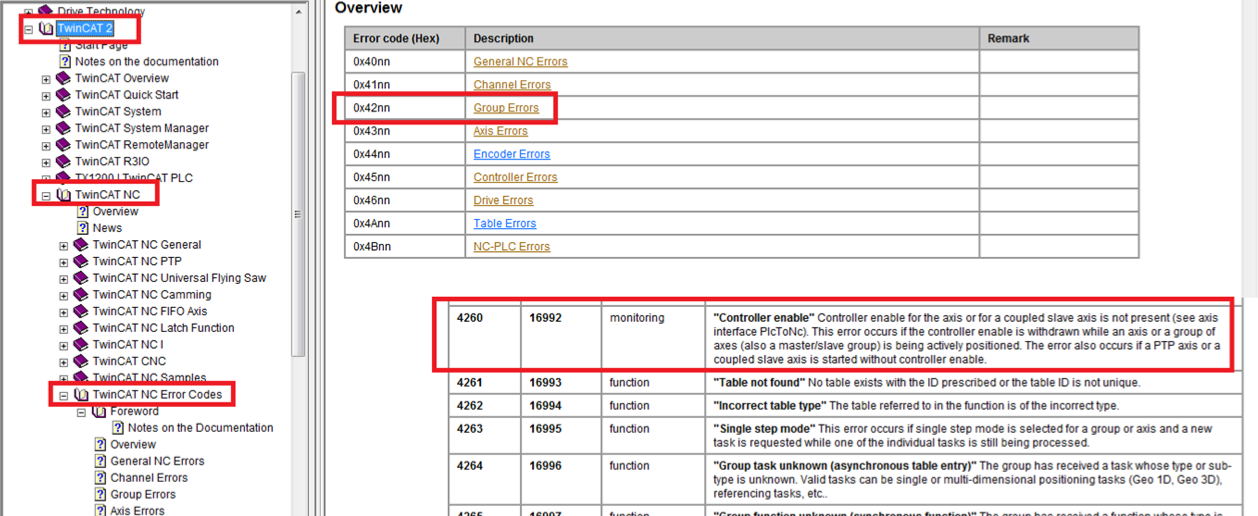Click the TwinCAT Overview book icon
The height and width of the screenshot is (516, 1258).
63,78
